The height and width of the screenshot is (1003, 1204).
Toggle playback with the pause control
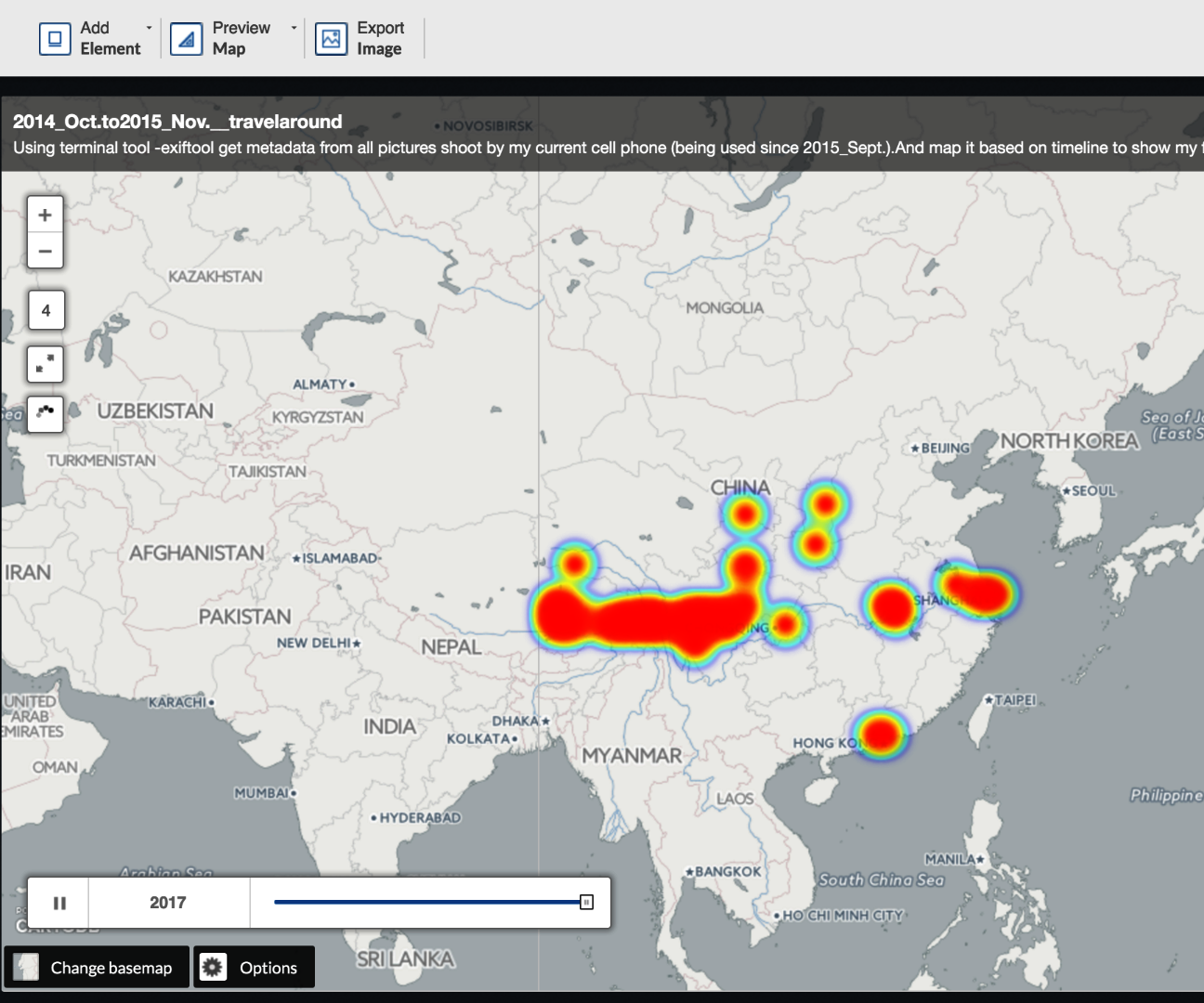click(x=59, y=901)
